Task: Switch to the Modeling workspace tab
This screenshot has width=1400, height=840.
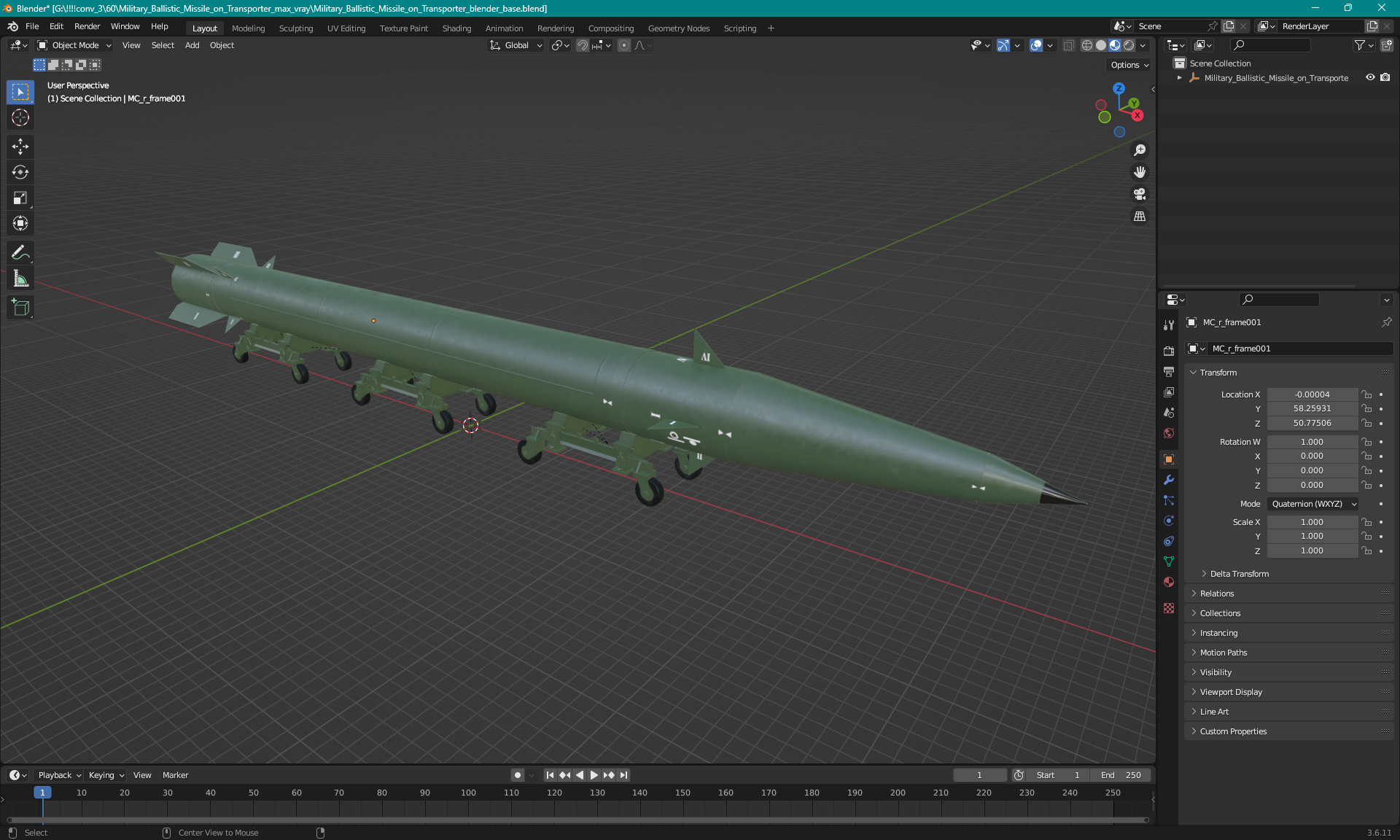Action: tap(248, 28)
